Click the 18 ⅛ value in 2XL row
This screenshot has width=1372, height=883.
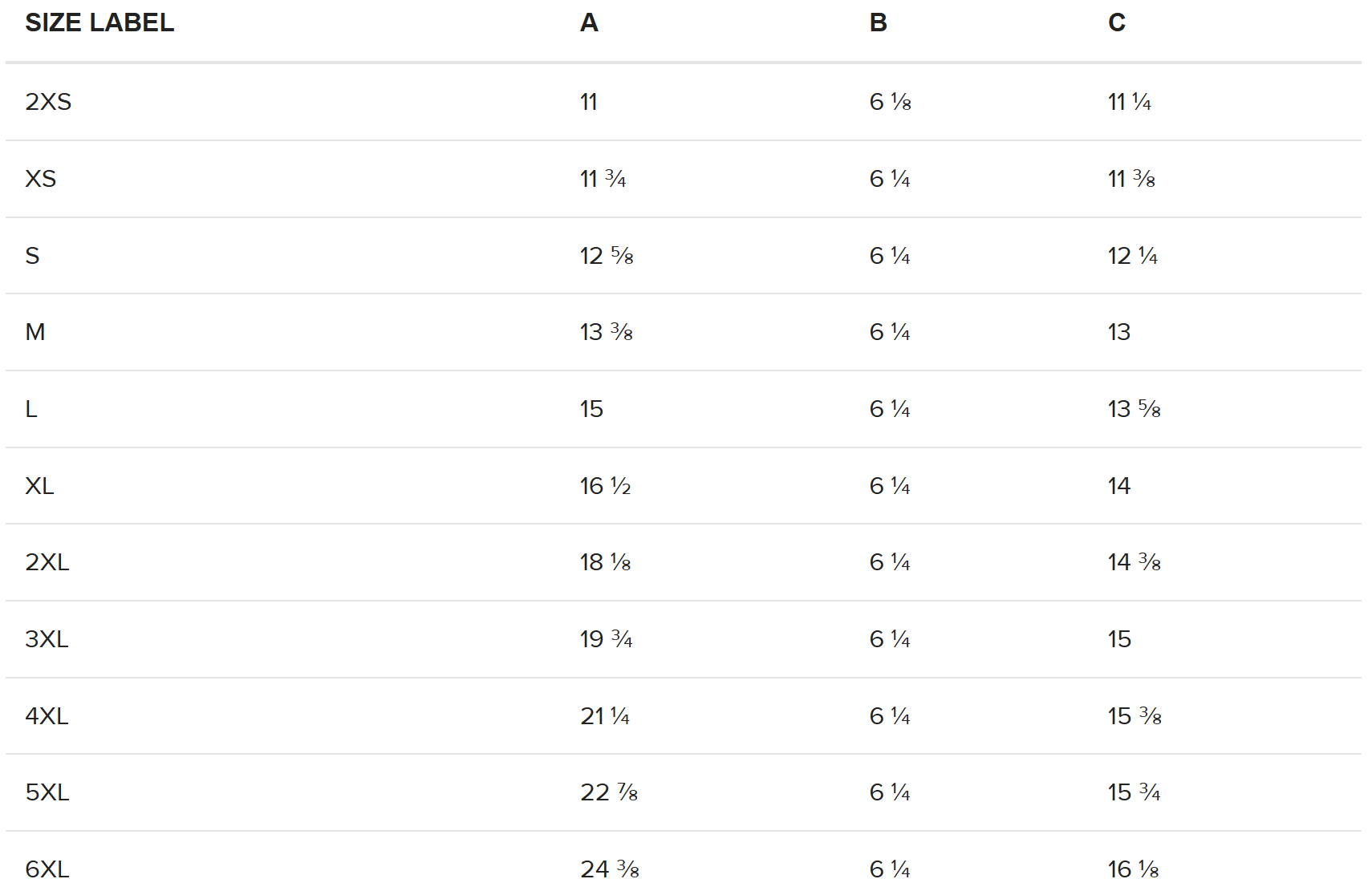pos(605,562)
